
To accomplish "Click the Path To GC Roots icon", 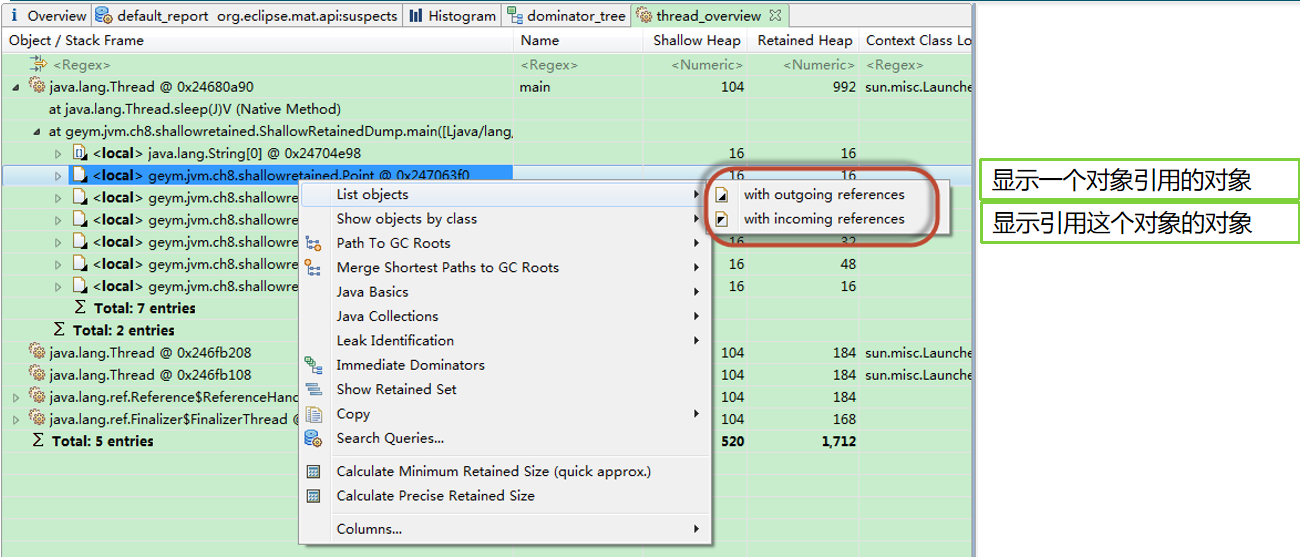I will 314,243.
